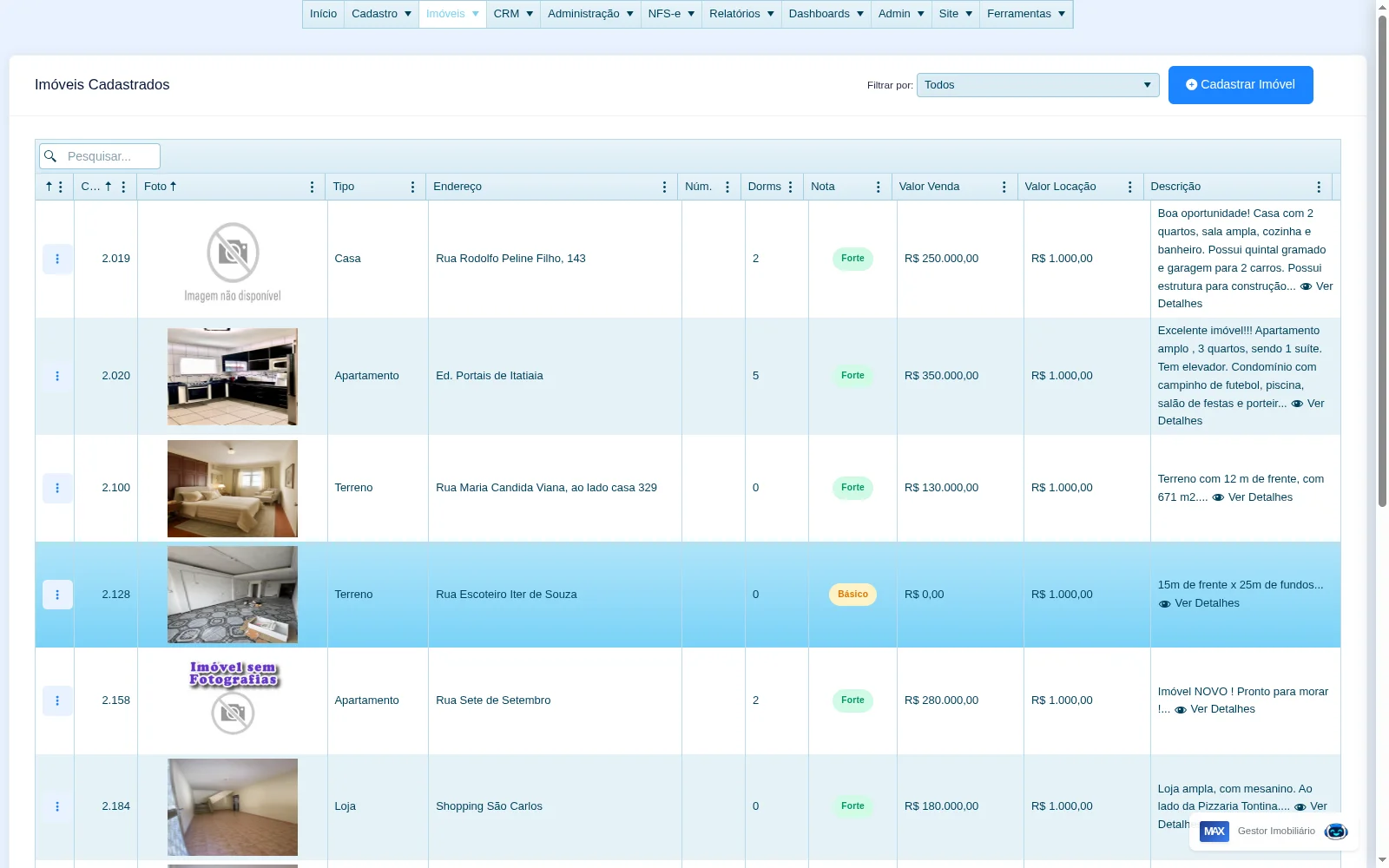The height and width of the screenshot is (868, 1389).
Task: Click the search magnifier icon
Action: point(50,156)
